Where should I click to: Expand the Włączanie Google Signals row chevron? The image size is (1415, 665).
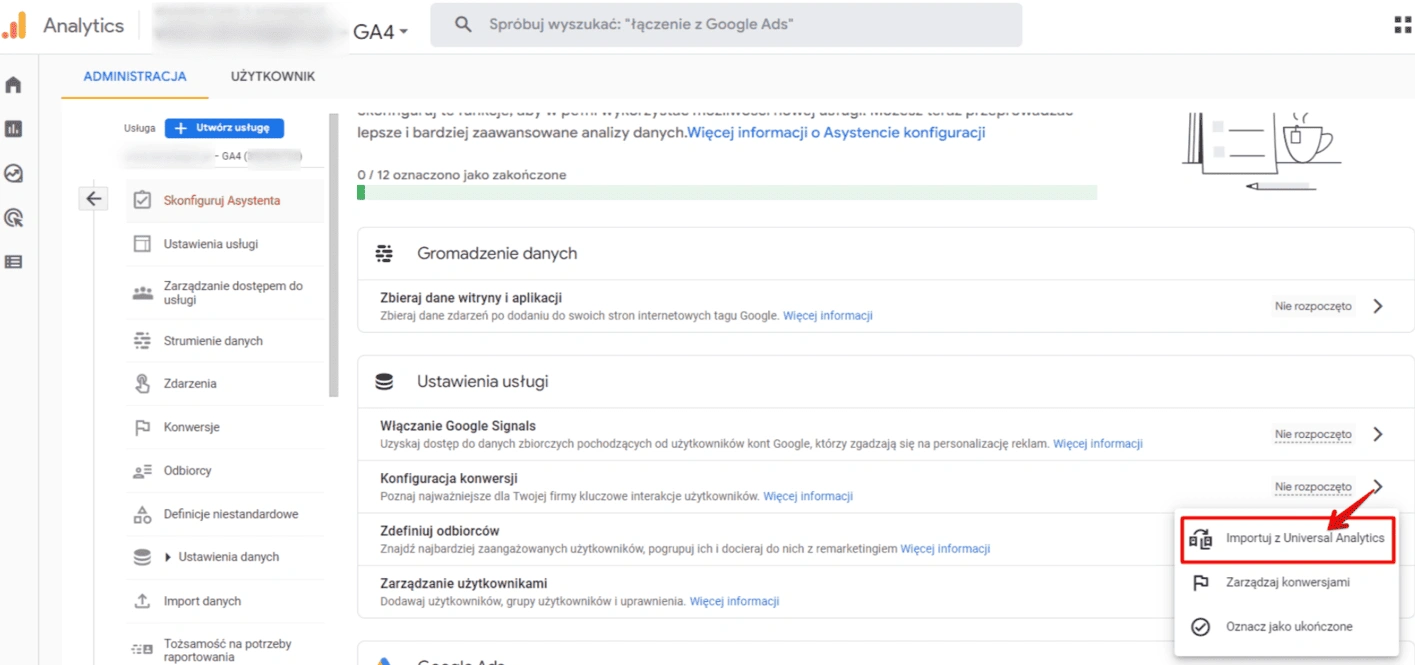pyautogui.click(x=1378, y=434)
